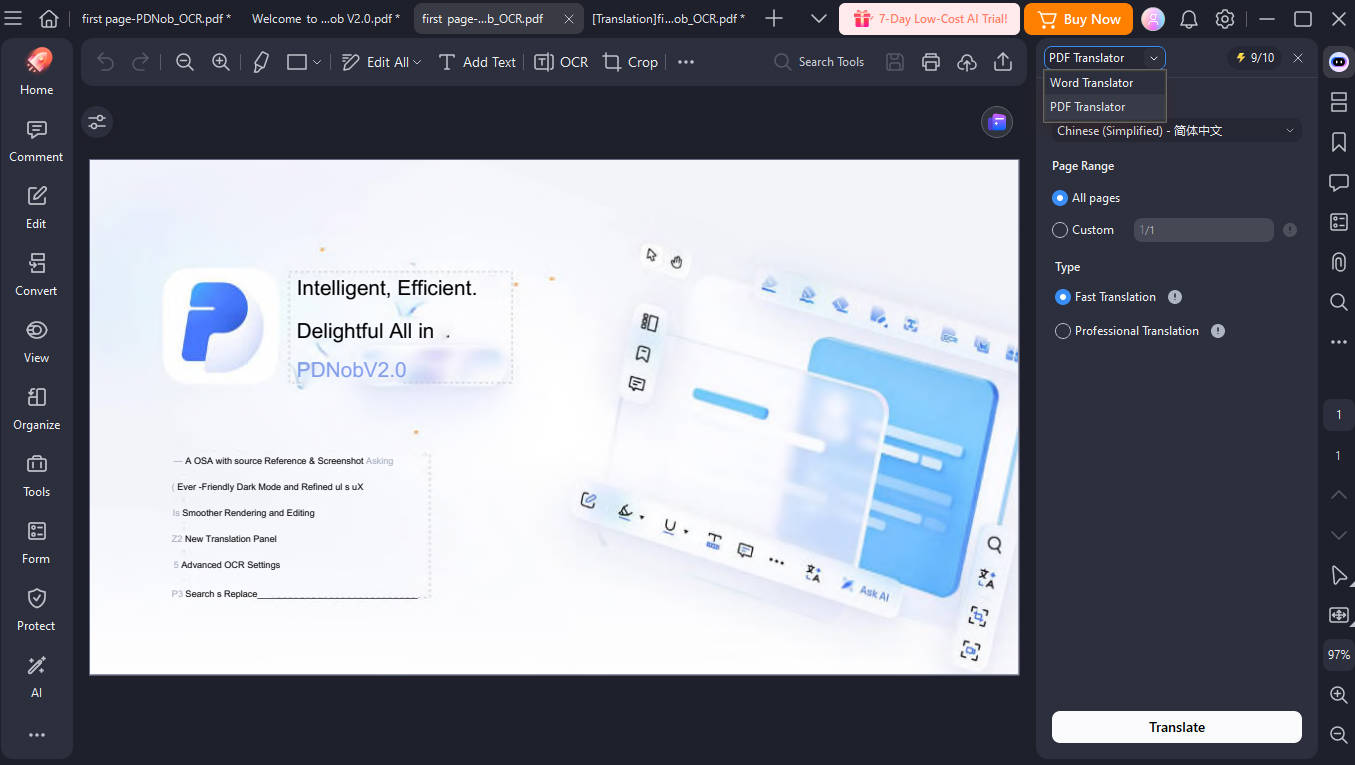
Task: Choose PDF Translator from dropdown list
Action: coord(1105,107)
